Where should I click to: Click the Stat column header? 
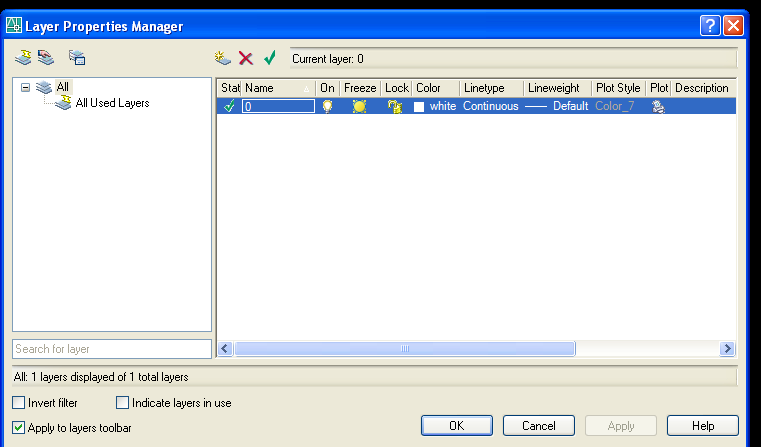tap(229, 88)
